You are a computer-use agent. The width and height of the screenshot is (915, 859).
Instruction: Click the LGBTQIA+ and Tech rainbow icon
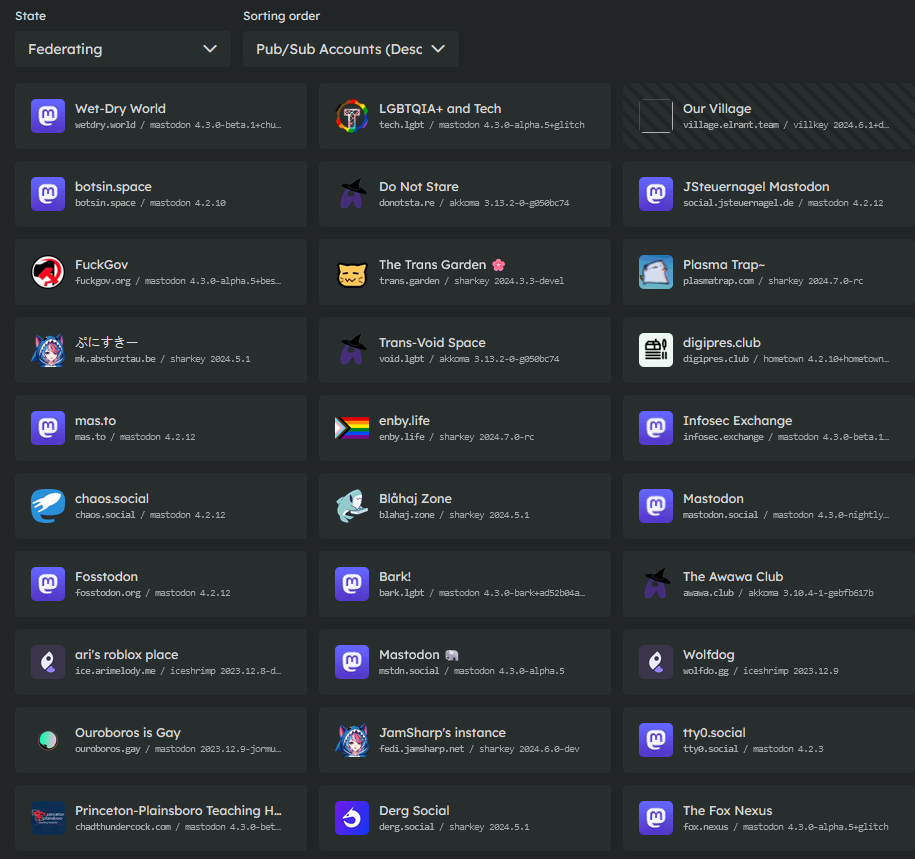(x=352, y=116)
